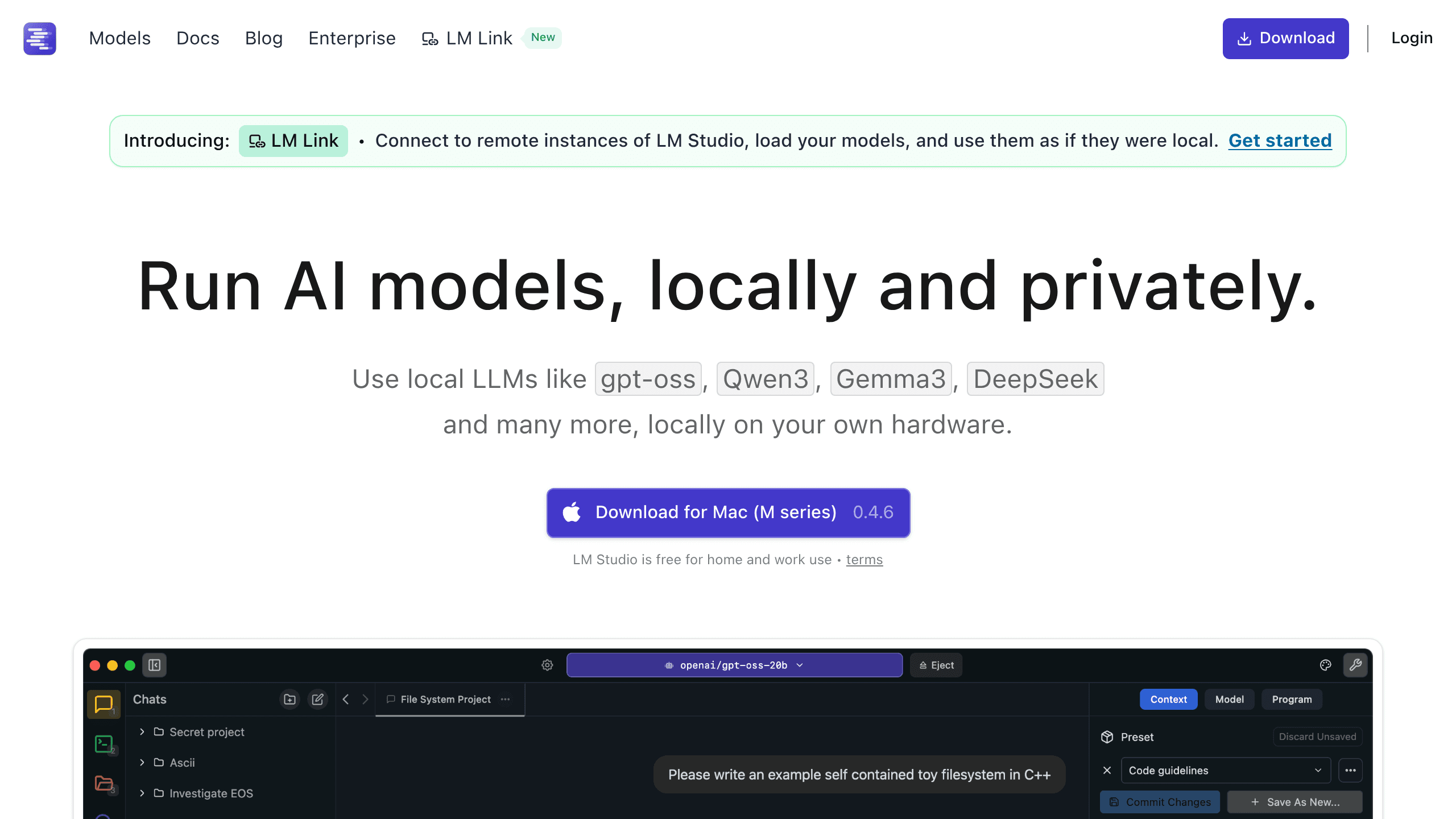The image size is (1456, 819).
Task: Open the openai/gpt-oss-20b model dropdown
Action: pos(734,665)
